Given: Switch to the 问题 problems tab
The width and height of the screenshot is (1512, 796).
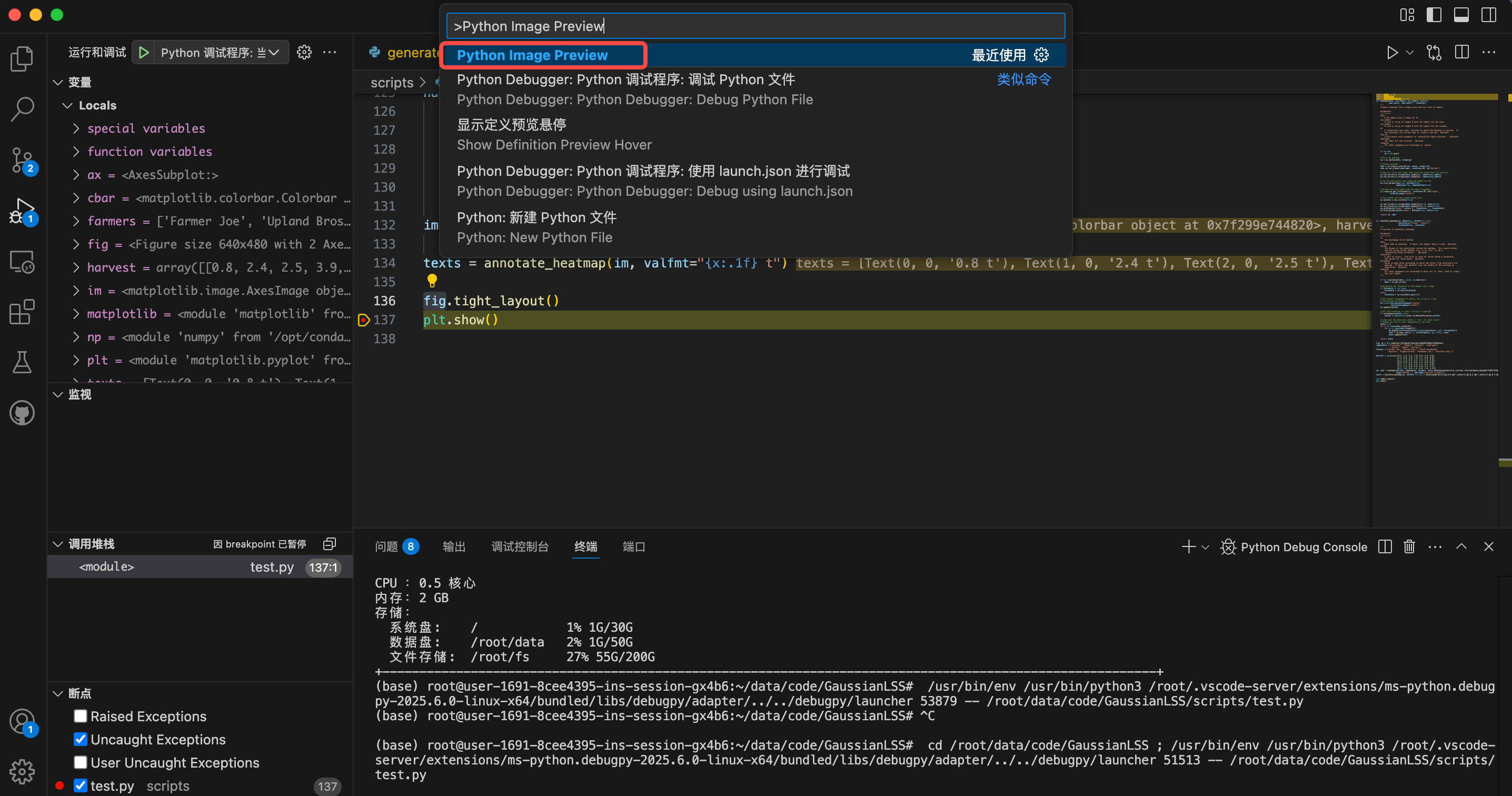Looking at the screenshot, I should (386, 546).
